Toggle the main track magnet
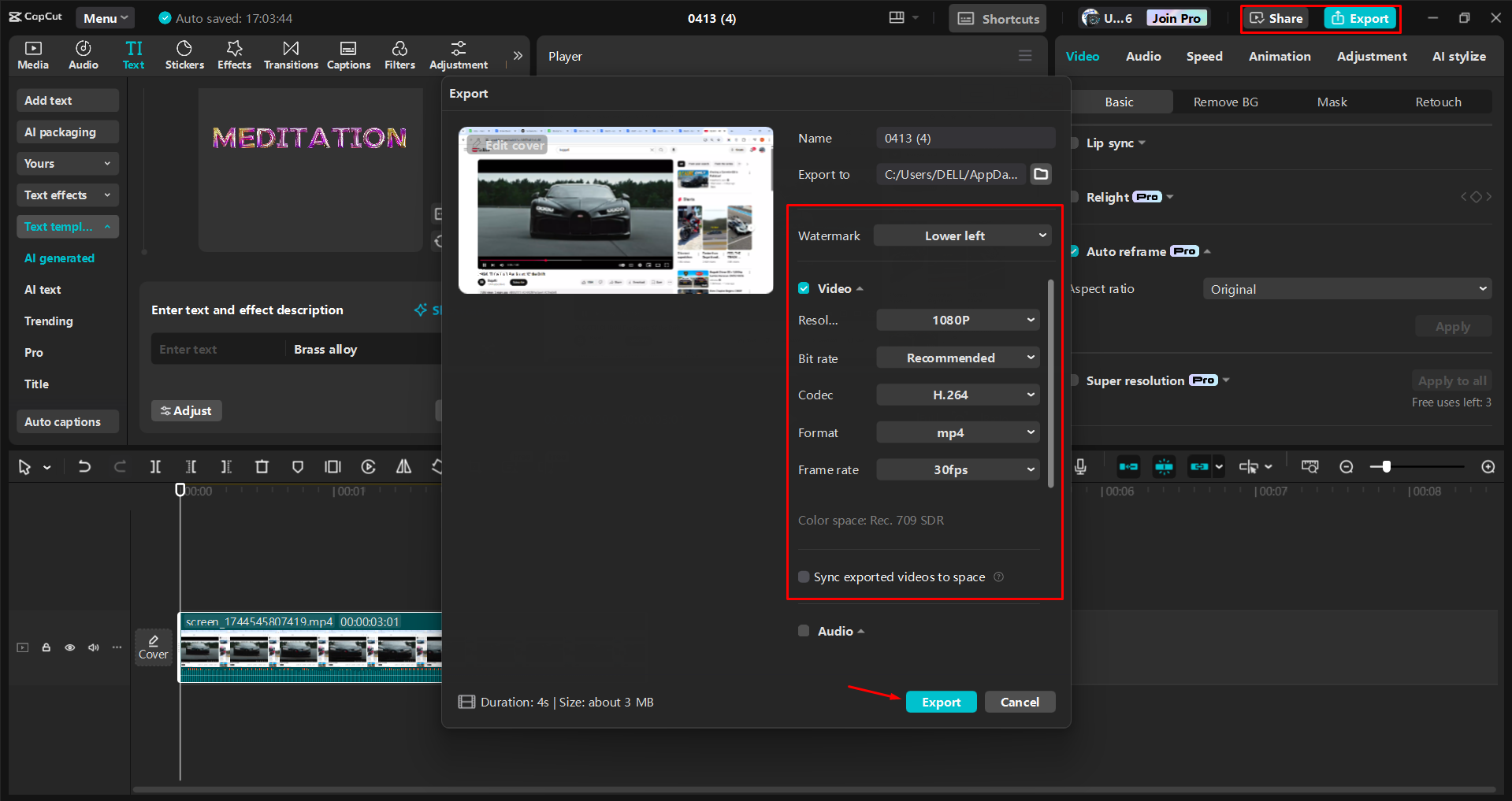Image resolution: width=1512 pixels, height=801 pixels. point(1128,467)
